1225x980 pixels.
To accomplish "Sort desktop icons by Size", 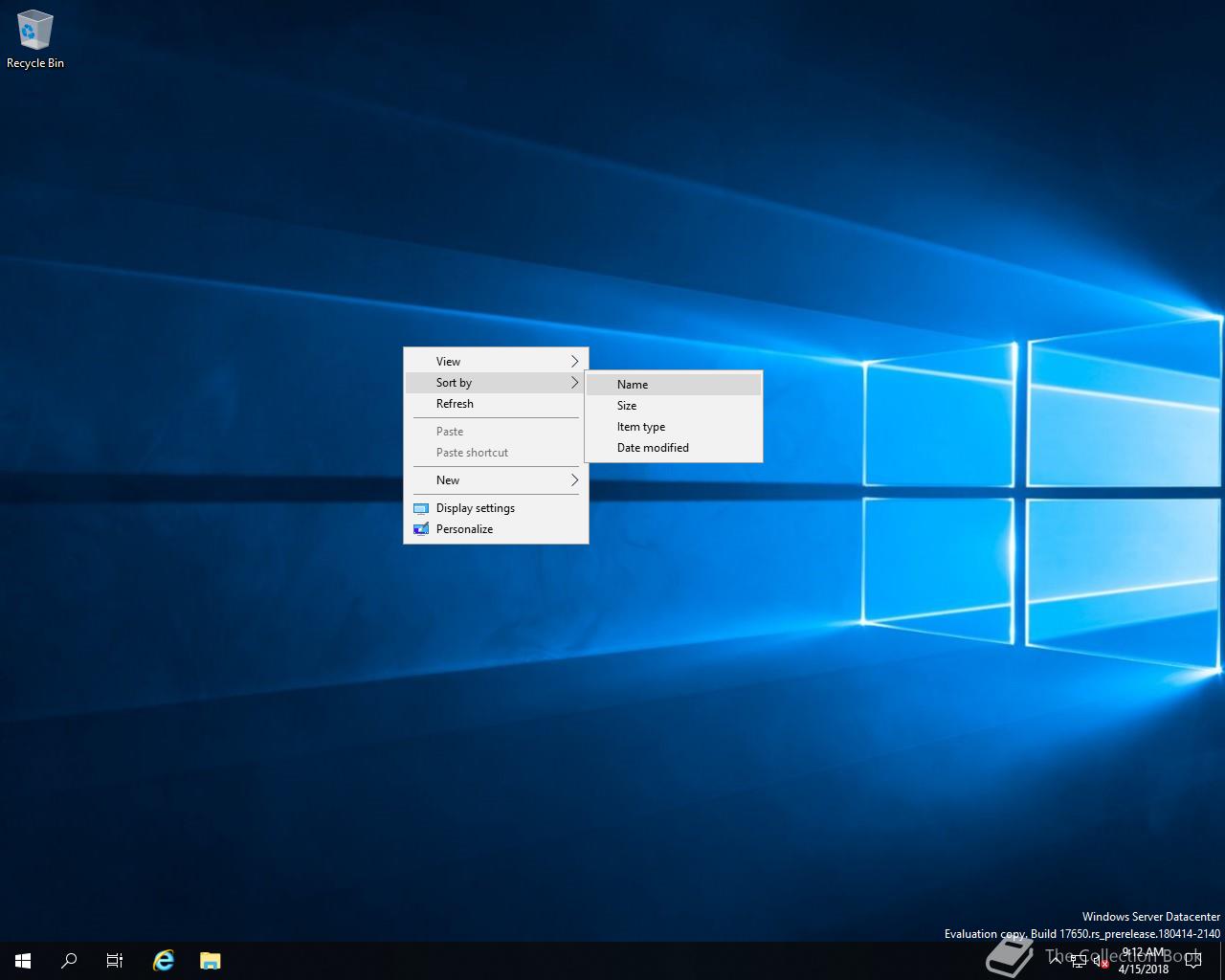I will coord(674,406).
